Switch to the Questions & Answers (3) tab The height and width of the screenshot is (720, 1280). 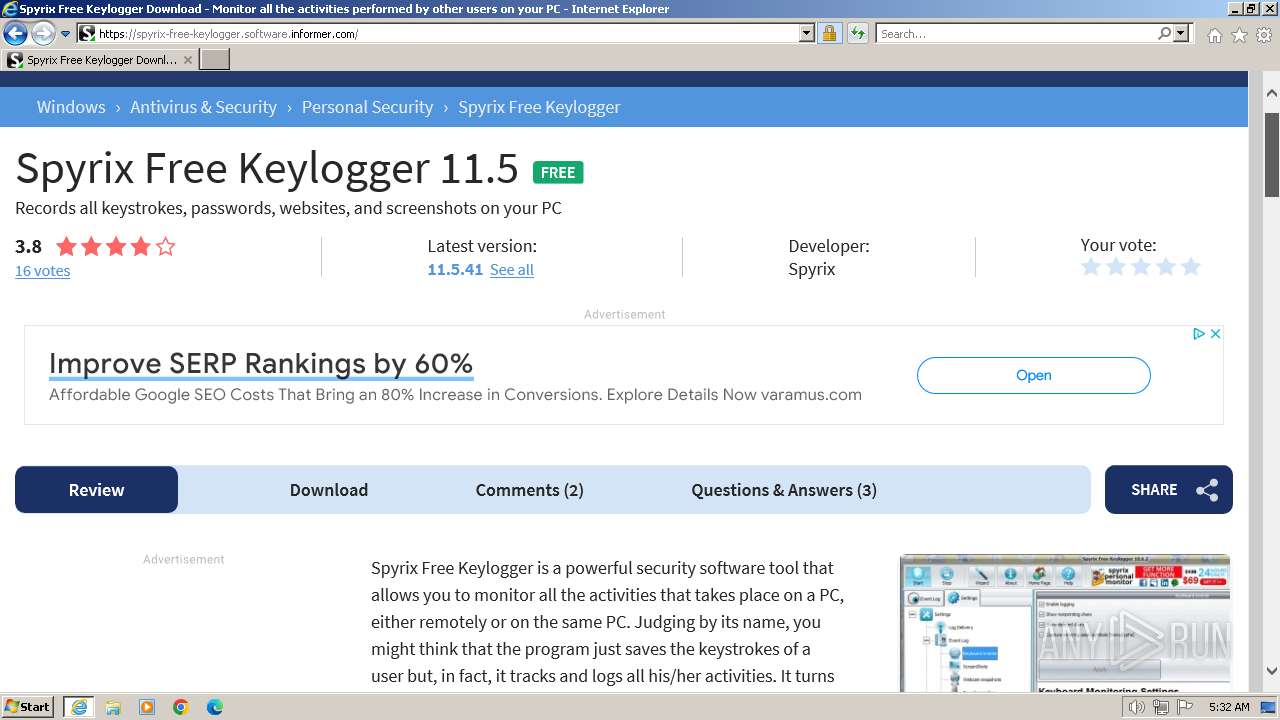click(784, 490)
